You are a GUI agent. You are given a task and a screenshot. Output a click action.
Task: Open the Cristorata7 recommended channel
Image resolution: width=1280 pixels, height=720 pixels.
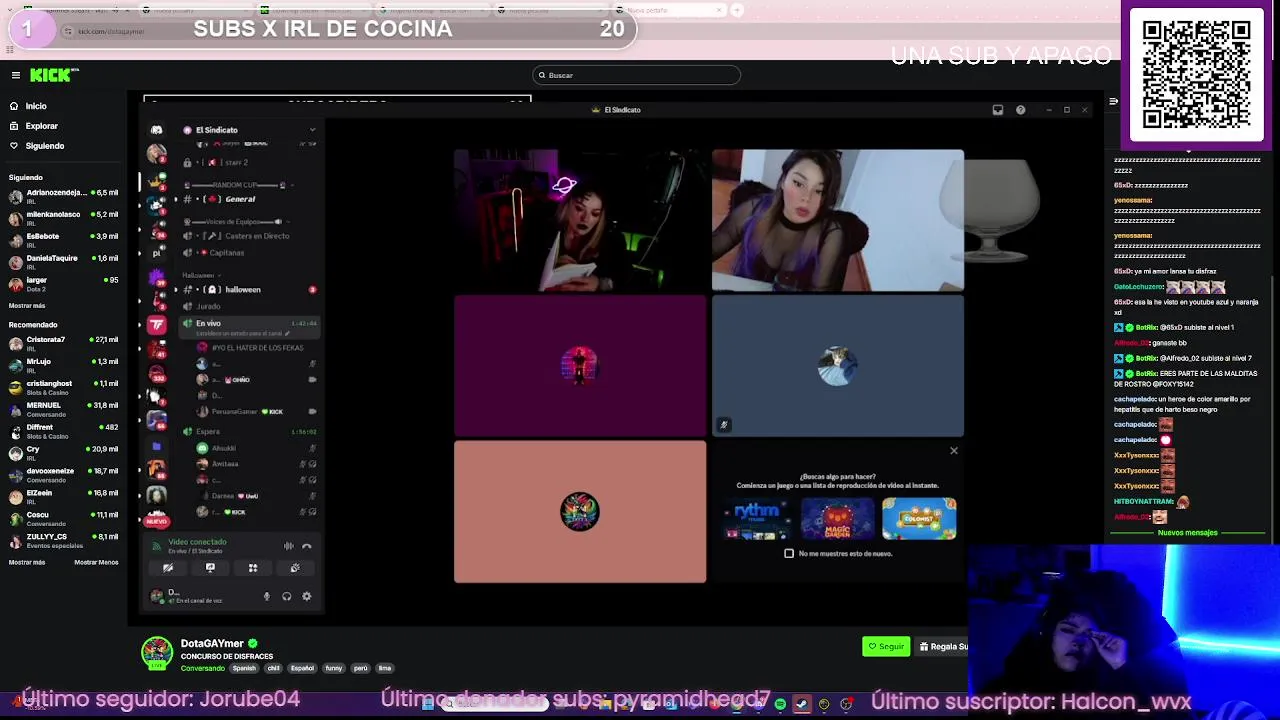[64, 342]
